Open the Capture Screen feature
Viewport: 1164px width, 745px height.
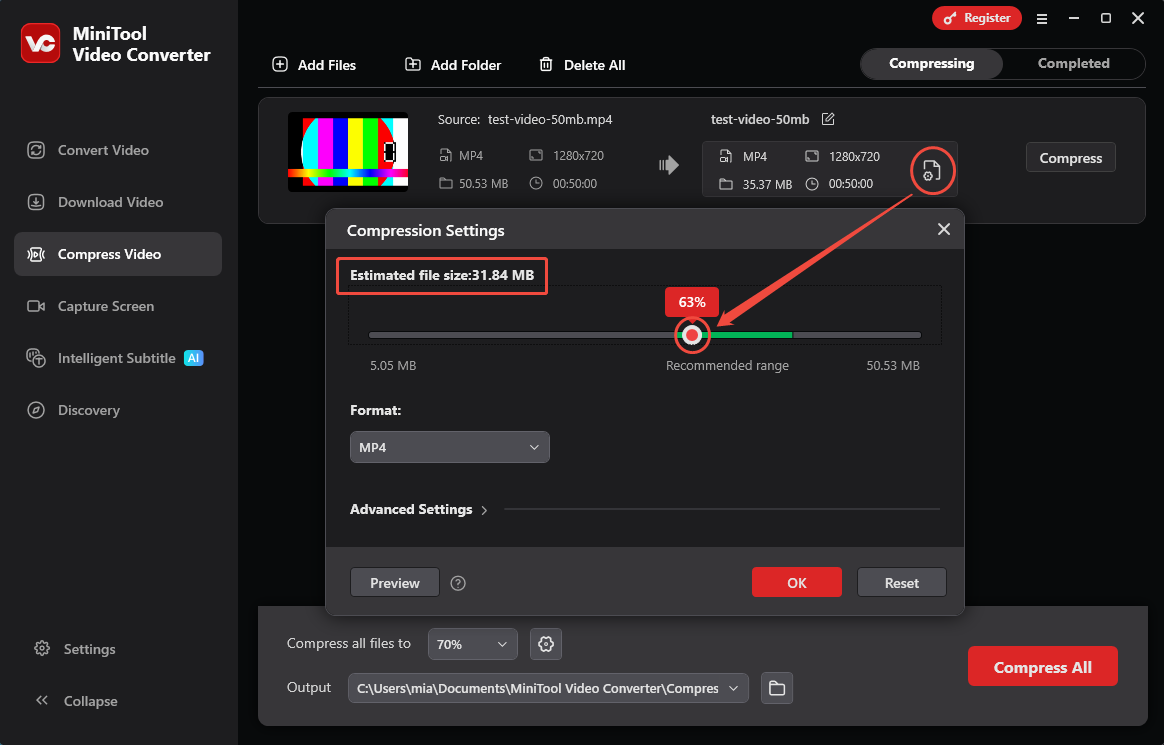38,305
